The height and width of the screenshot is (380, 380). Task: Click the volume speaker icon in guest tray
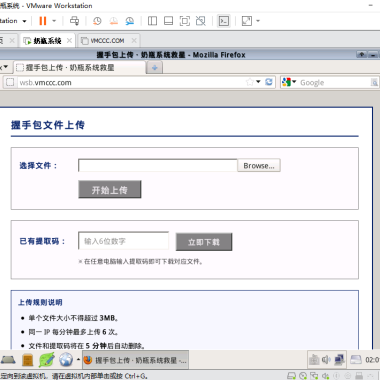click(326, 360)
